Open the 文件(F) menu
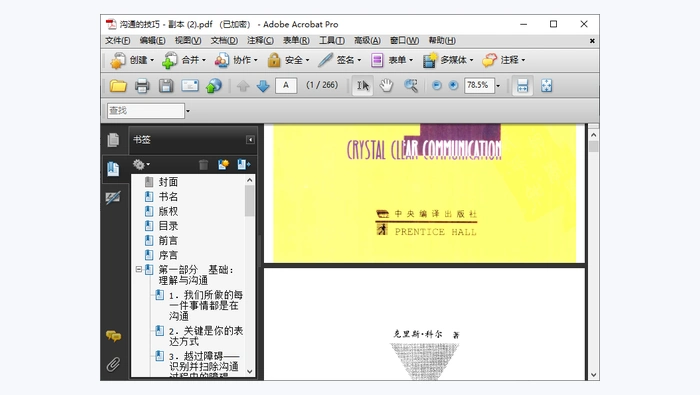The width and height of the screenshot is (700, 395). point(117,41)
